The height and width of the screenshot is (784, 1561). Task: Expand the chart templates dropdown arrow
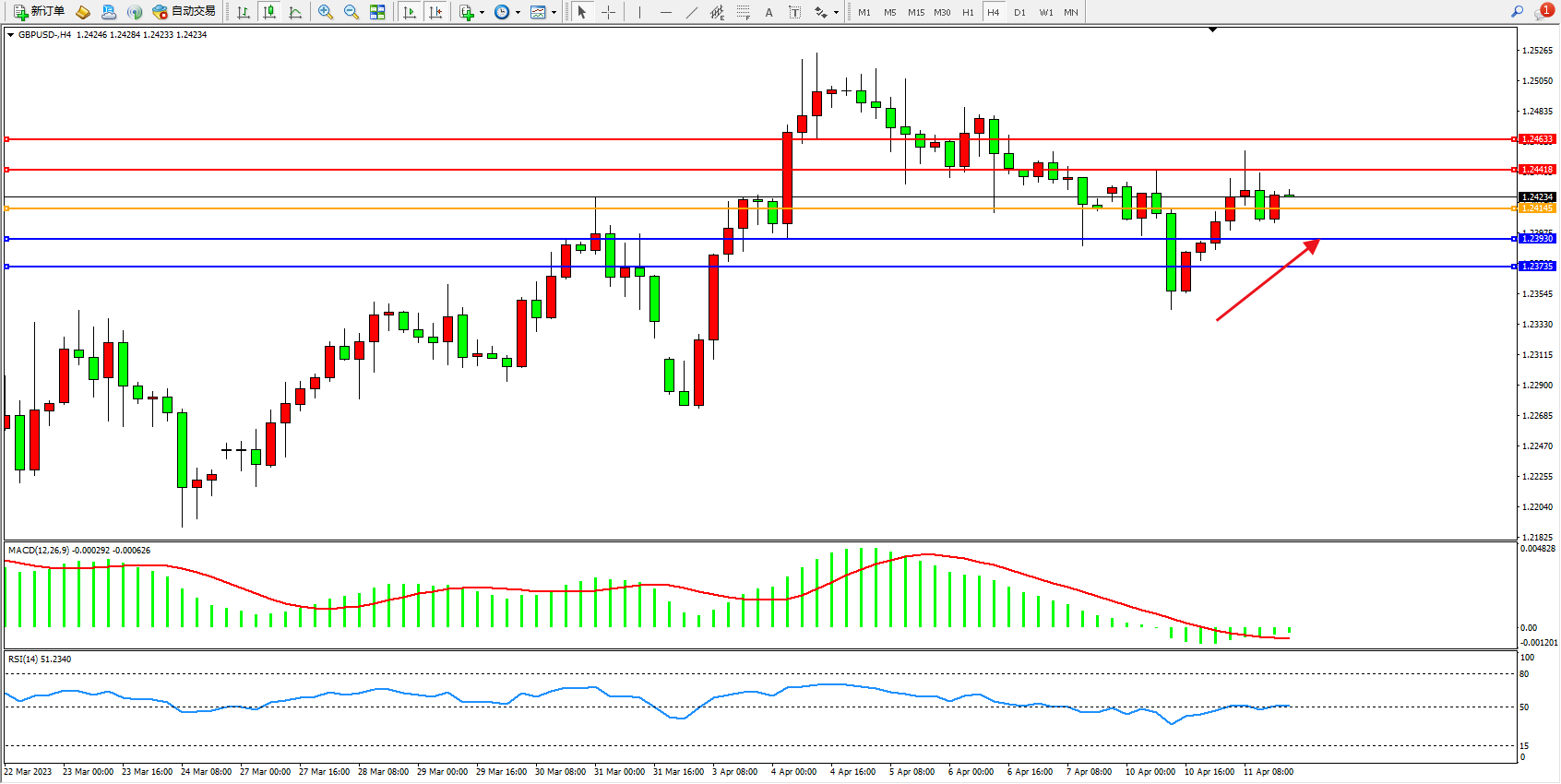point(554,13)
